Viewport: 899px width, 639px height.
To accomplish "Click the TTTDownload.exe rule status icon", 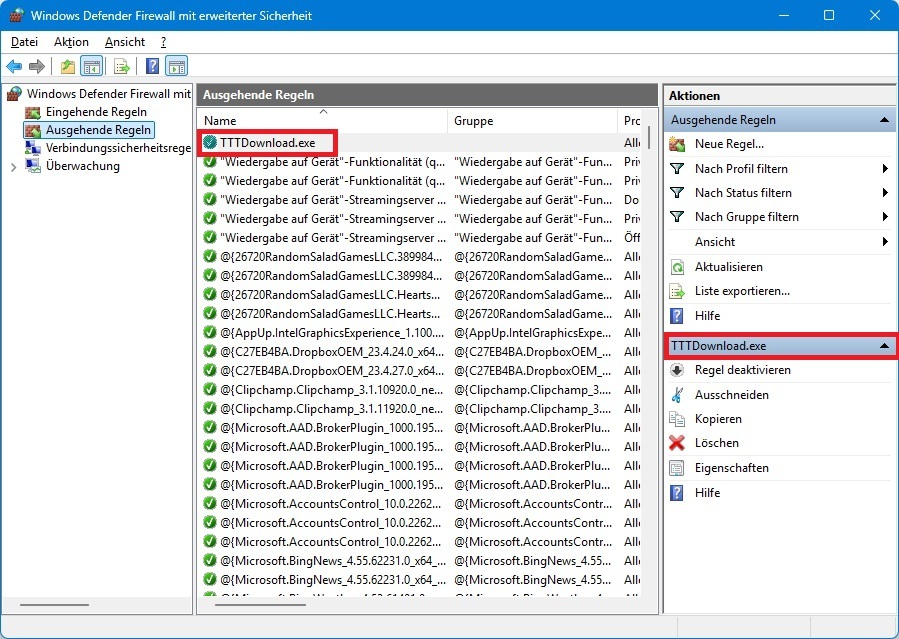I will tap(210, 143).
